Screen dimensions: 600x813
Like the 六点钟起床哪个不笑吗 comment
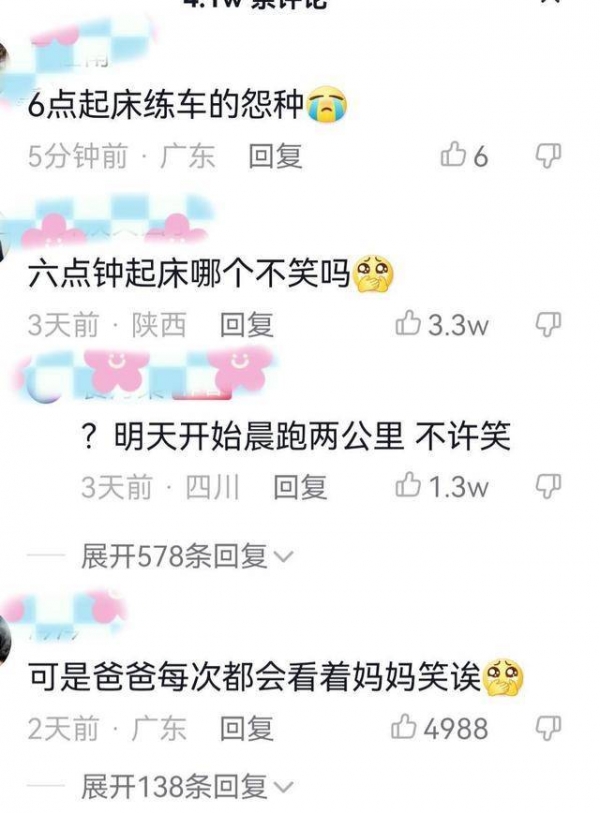pos(442,325)
